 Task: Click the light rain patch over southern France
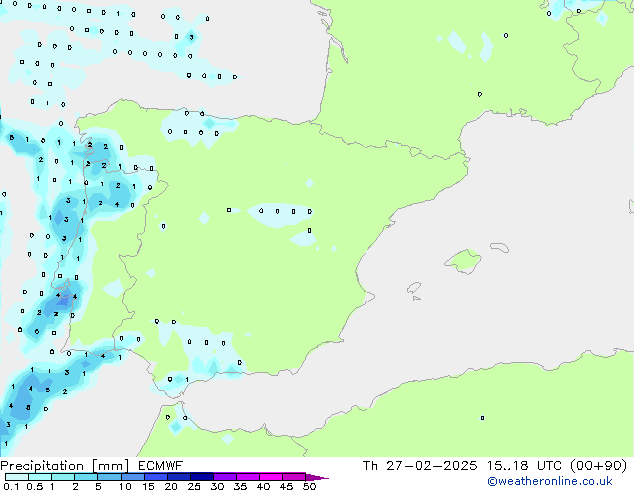[455, 40]
